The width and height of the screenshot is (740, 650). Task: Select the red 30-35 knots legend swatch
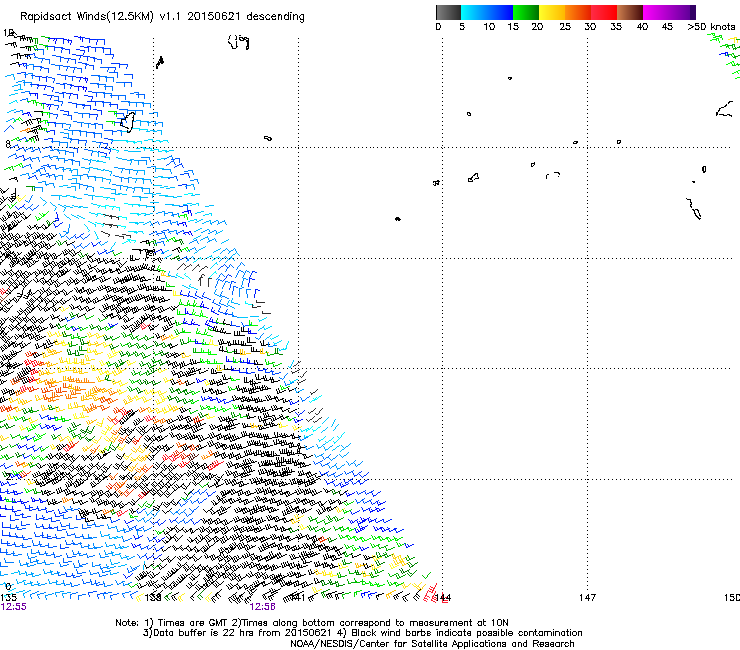[x=604, y=12]
